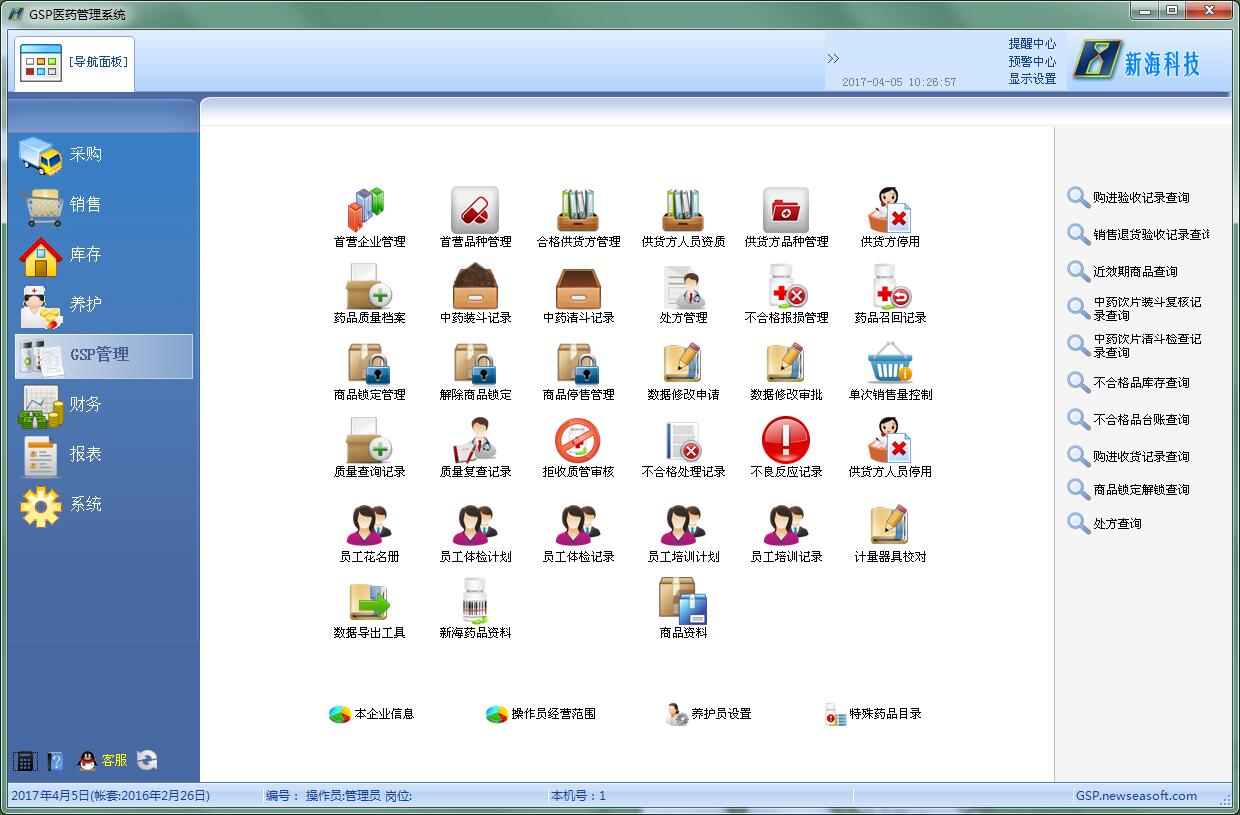This screenshot has height=815, width=1240.
Task: Select 系统 in sidebar
Action: (104, 505)
